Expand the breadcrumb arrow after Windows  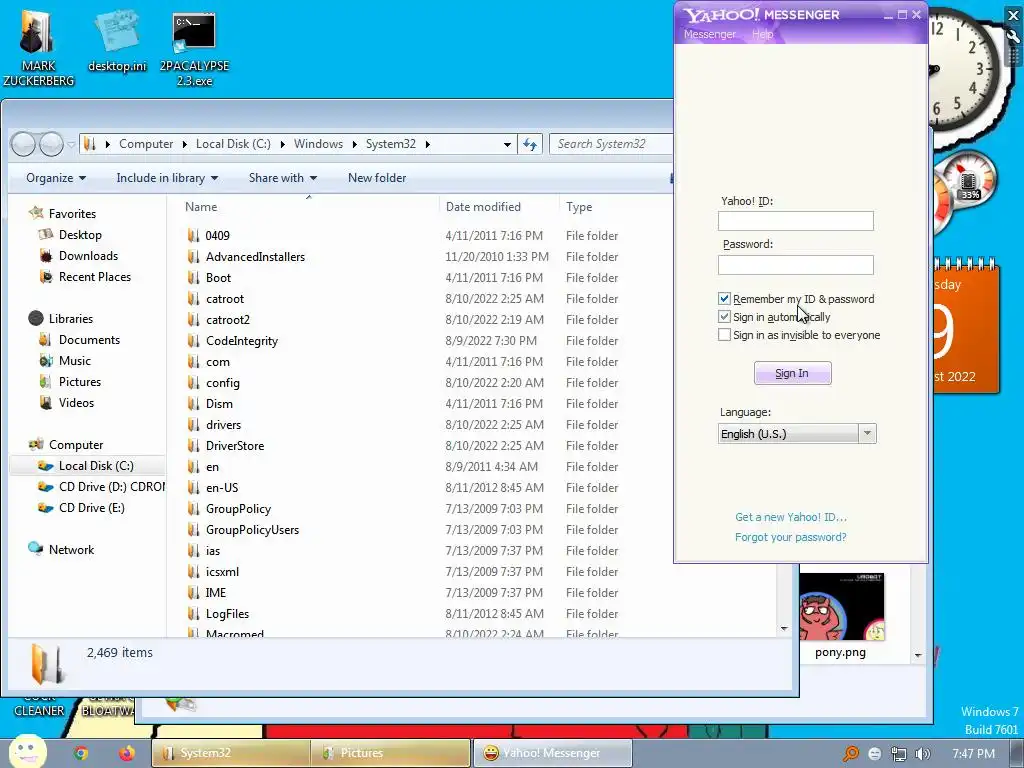355,144
